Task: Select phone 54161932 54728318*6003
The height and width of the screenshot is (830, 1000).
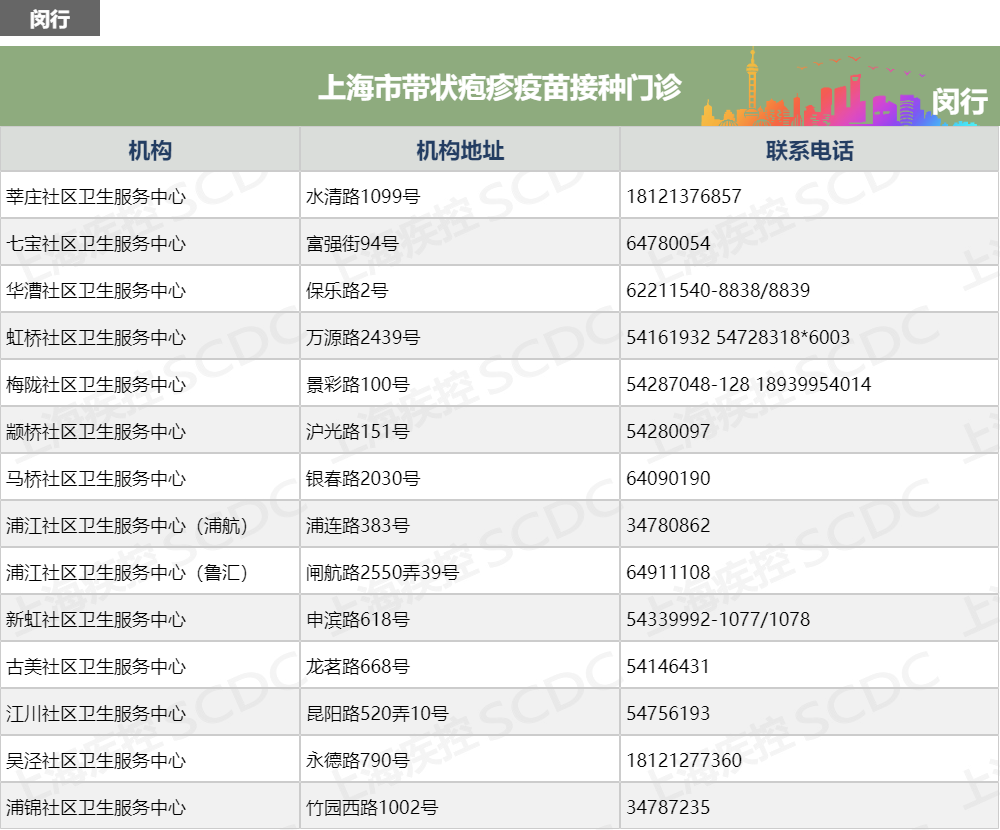Action: (738, 337)
